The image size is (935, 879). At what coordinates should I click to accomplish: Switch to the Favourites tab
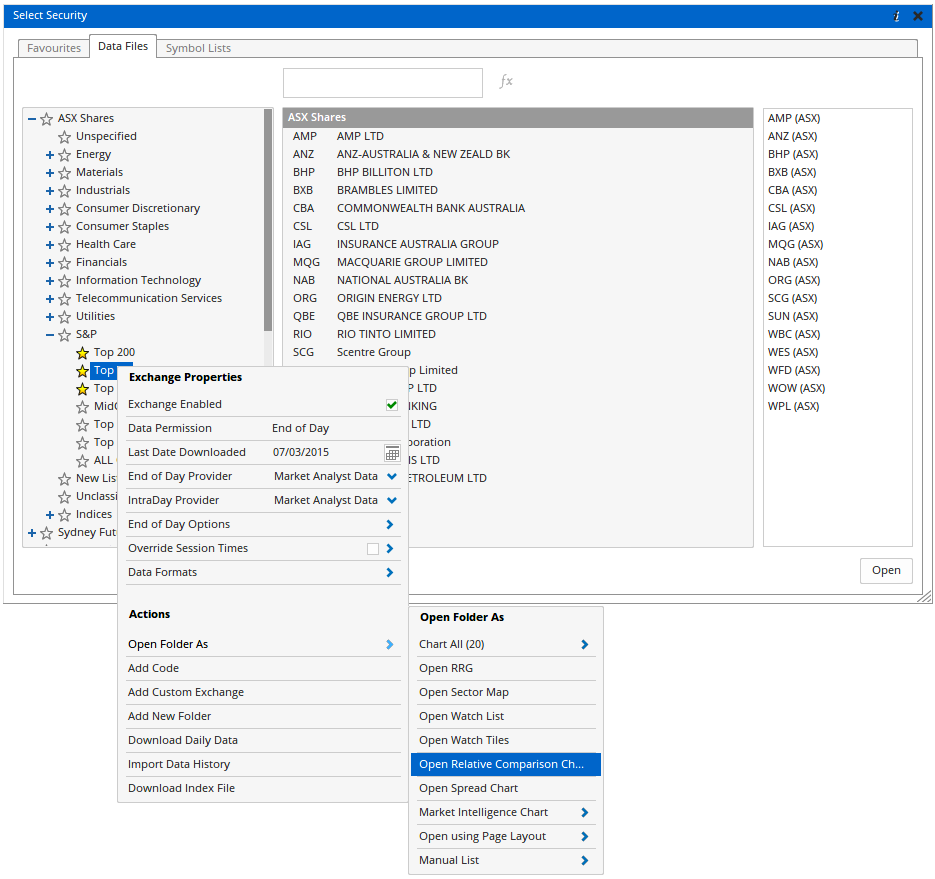pos(54,48)
